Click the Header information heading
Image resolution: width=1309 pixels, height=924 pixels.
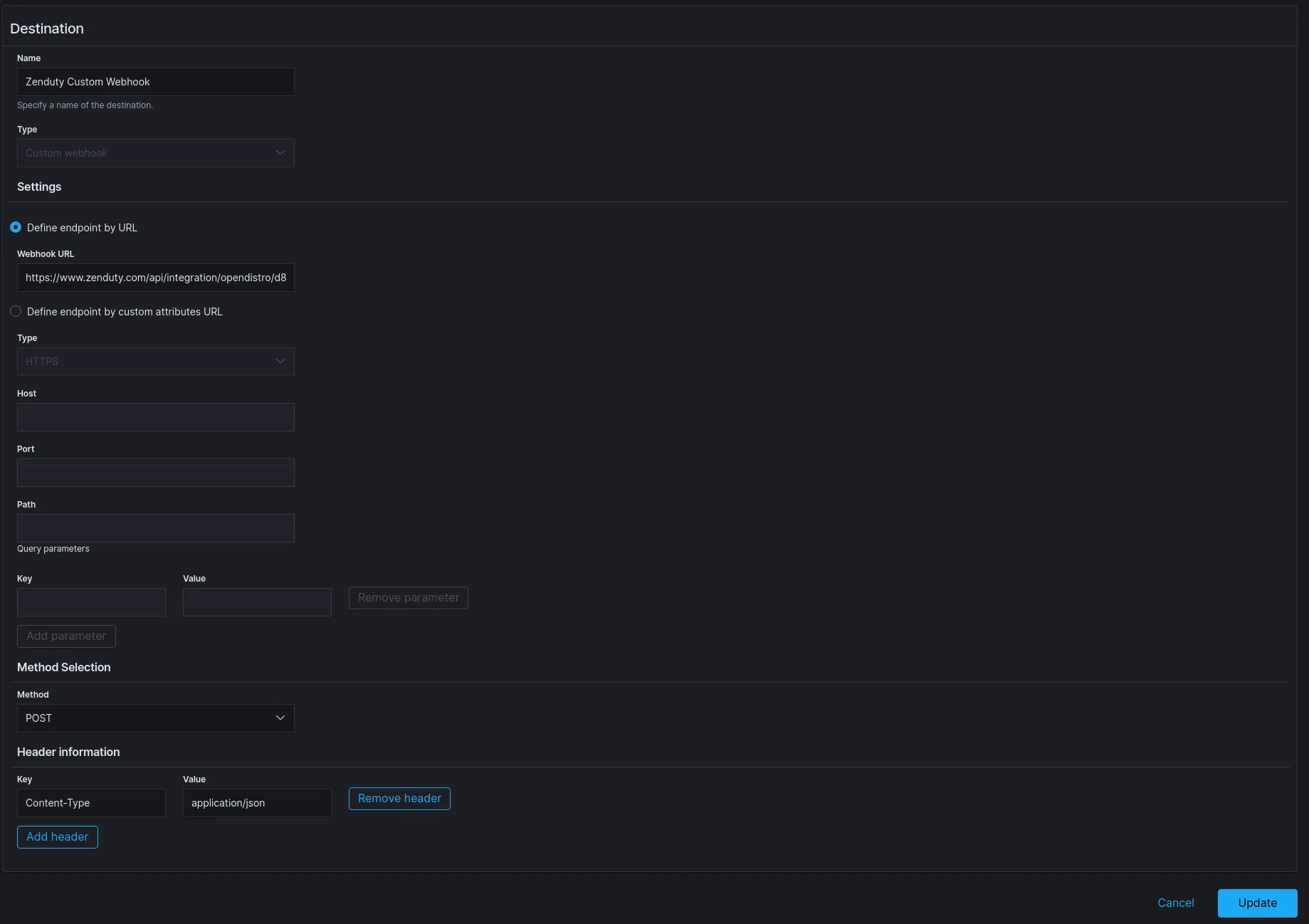tap(68, 752)
